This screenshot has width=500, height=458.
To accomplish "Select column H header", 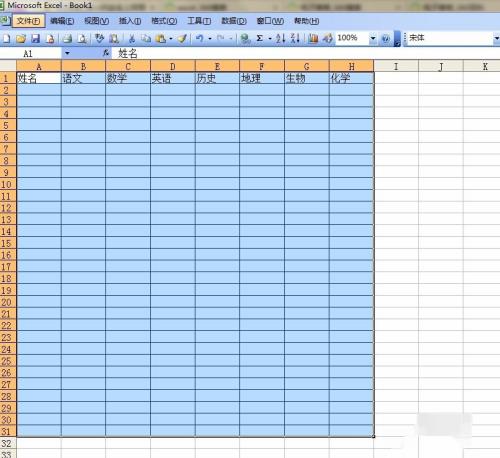I will tap(351, 66).
